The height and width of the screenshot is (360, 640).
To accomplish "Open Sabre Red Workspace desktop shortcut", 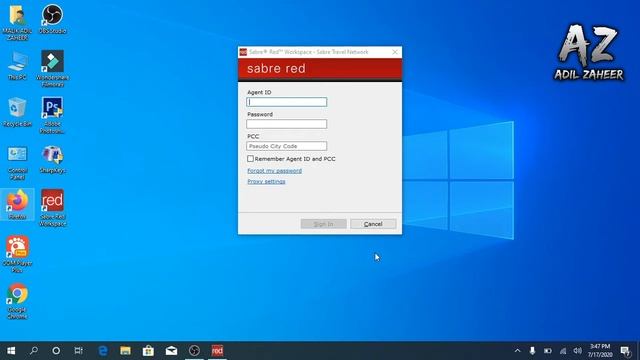I will pos(52,208).
